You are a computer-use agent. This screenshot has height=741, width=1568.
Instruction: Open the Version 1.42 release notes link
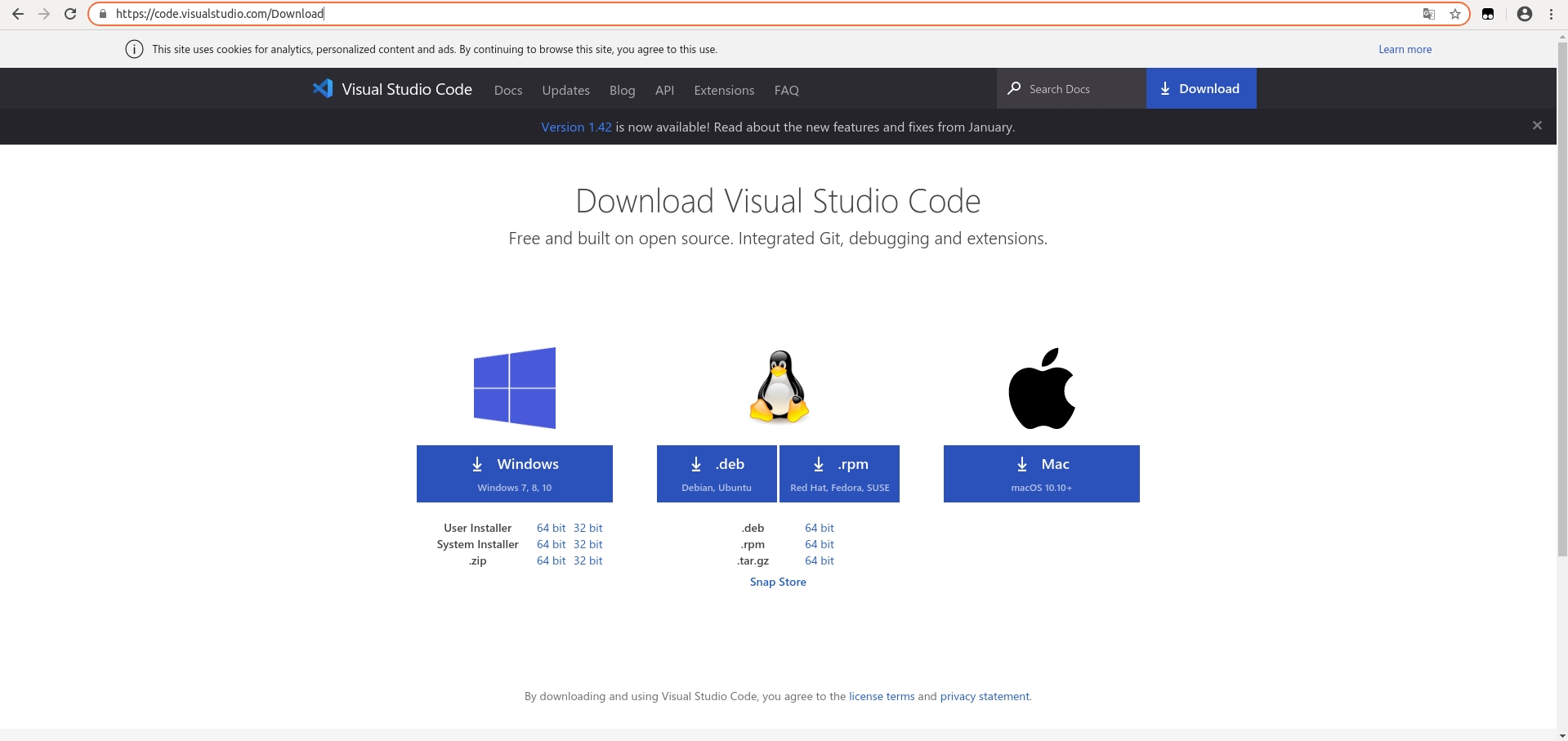pyautogui.click(x=575, y=127)
